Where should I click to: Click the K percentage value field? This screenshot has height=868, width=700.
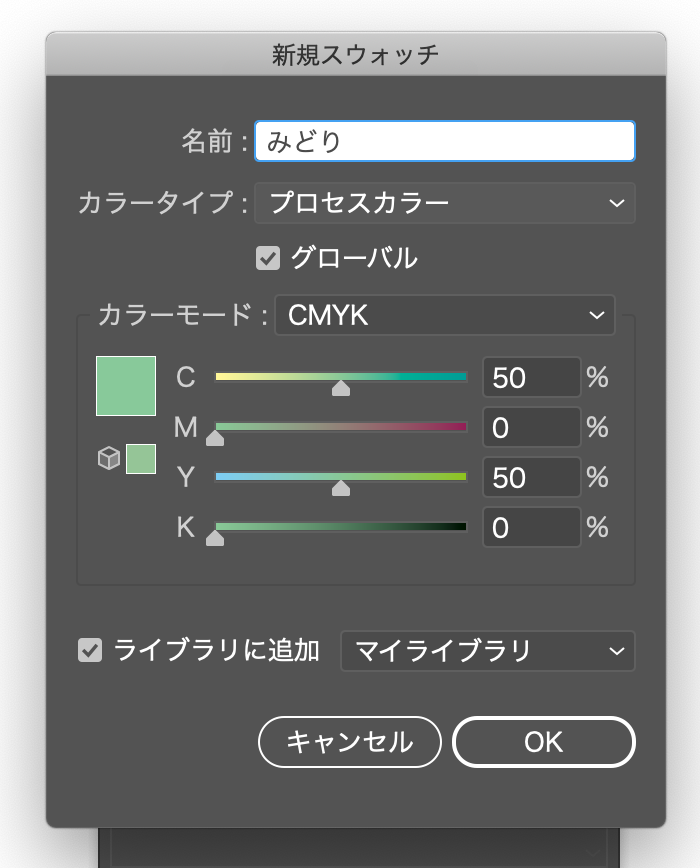click(531, 527)
